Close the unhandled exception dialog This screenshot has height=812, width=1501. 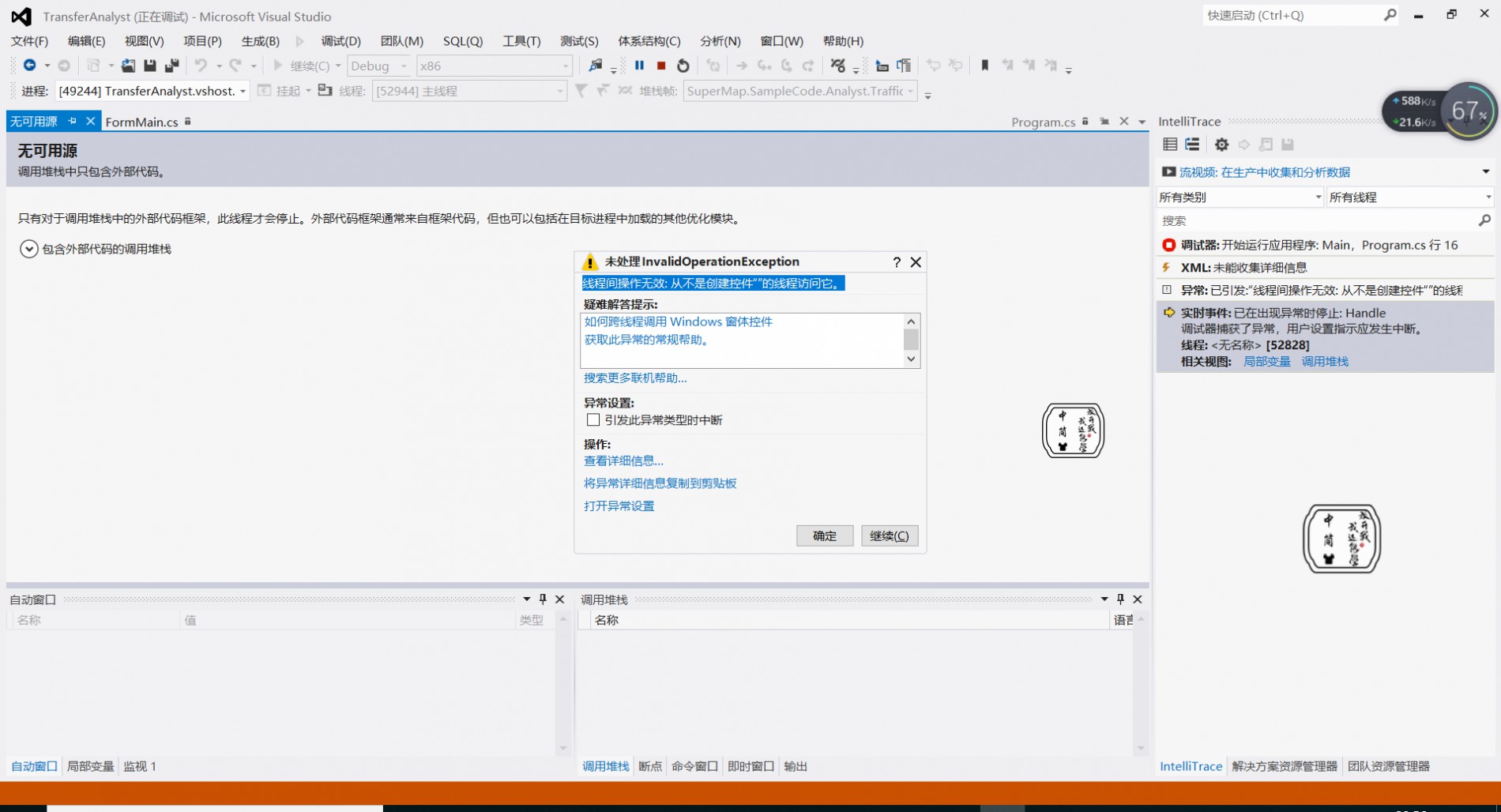click(916, 262)
